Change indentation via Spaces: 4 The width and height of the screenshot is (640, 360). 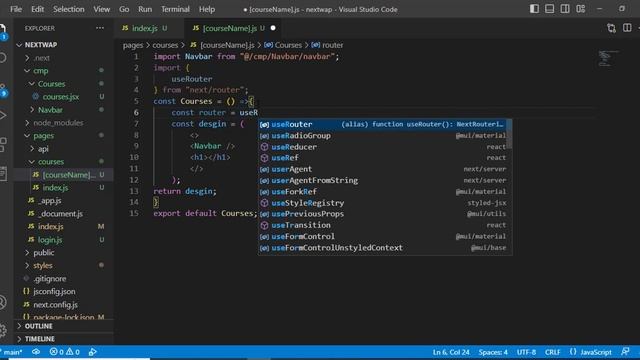pyautogui.click(x=493, y=352)
